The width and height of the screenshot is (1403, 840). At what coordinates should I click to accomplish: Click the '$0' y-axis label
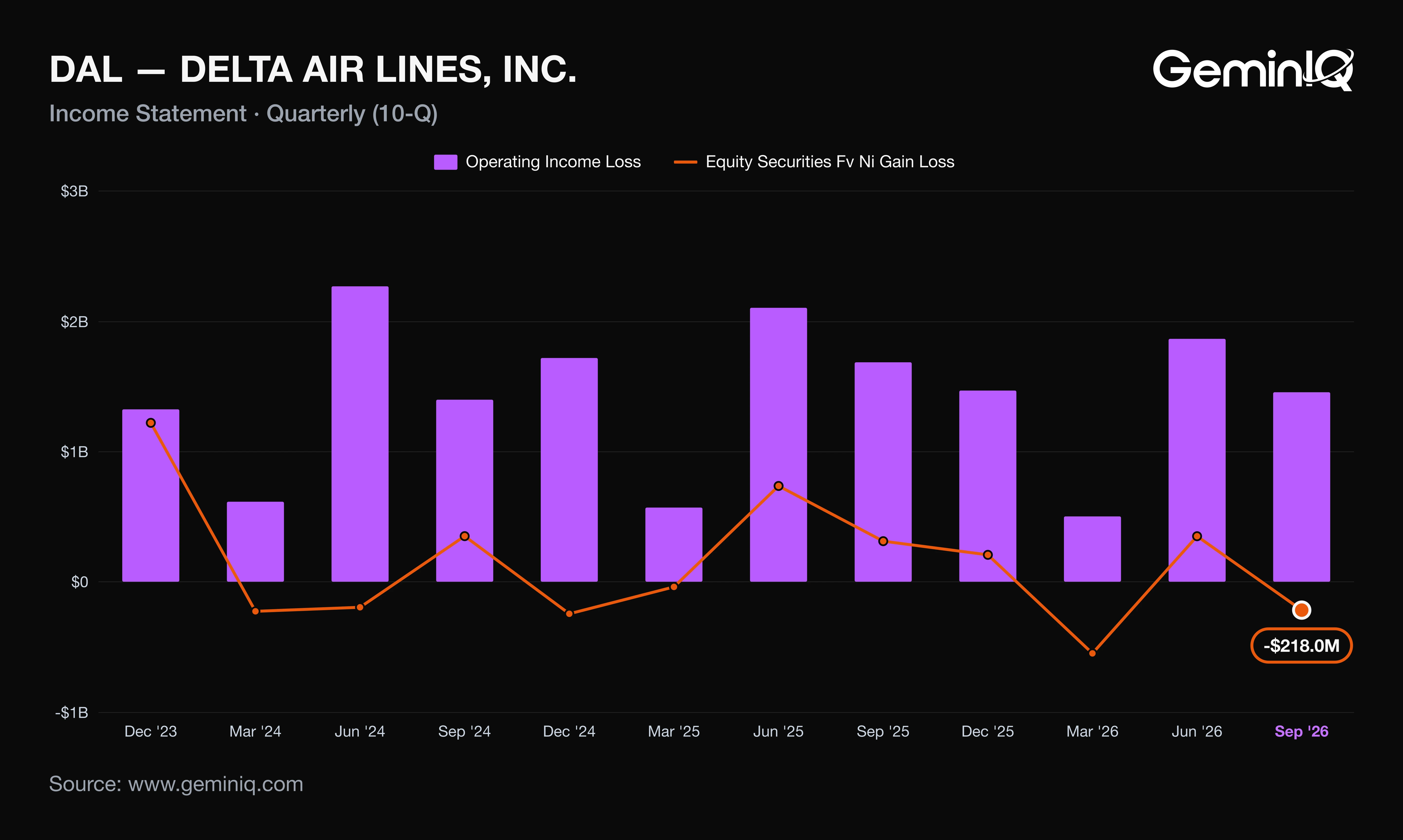[80, 582]
